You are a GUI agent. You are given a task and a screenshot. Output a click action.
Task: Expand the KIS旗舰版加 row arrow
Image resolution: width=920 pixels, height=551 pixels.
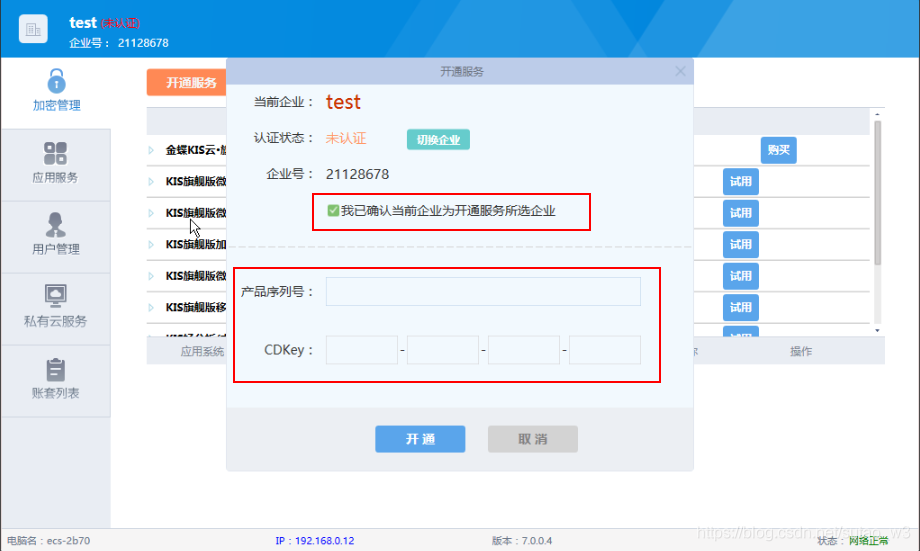[151, 245]
